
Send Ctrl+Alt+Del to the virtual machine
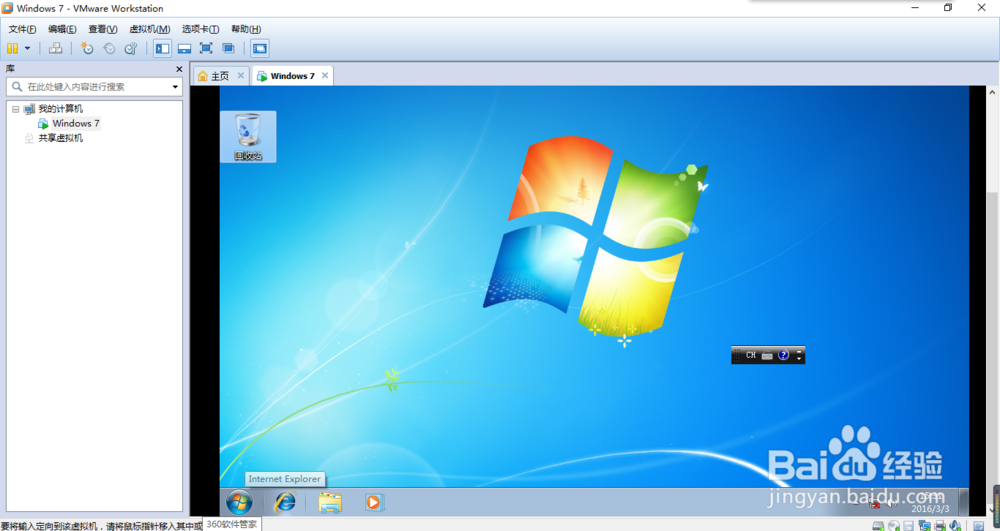pyautogui.click(x=56, y=48)
